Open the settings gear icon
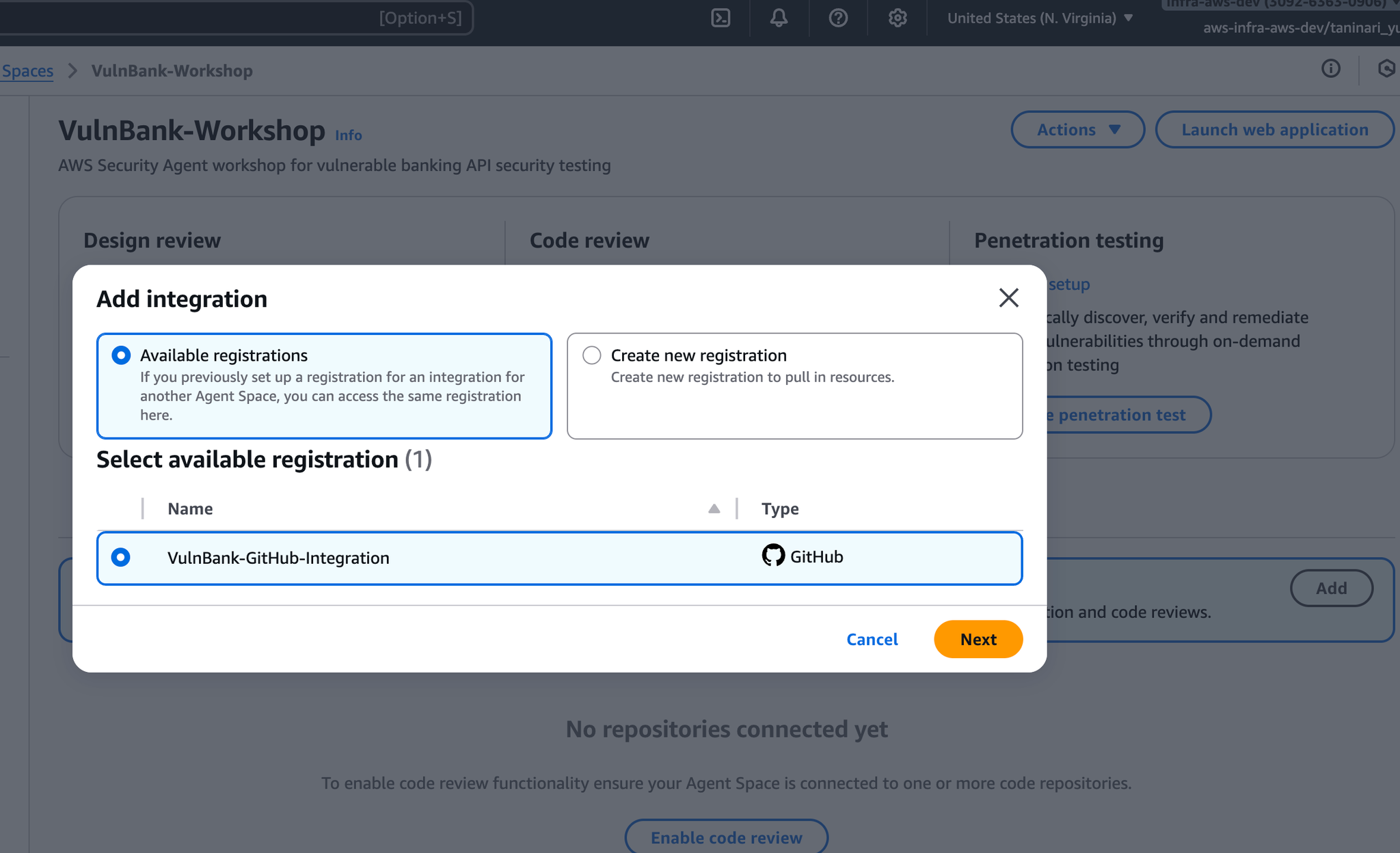The height and width of the screenshot is (853, 1400). 898,18
